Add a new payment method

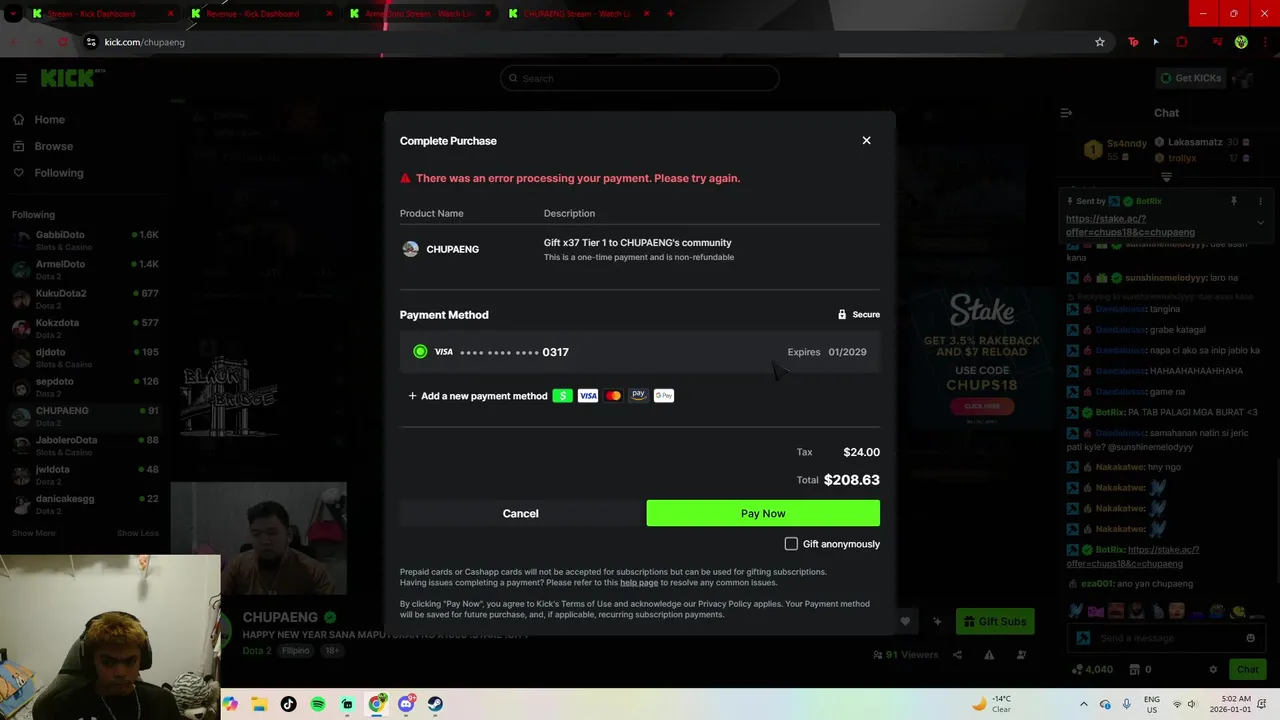click(x=478, y=396)
